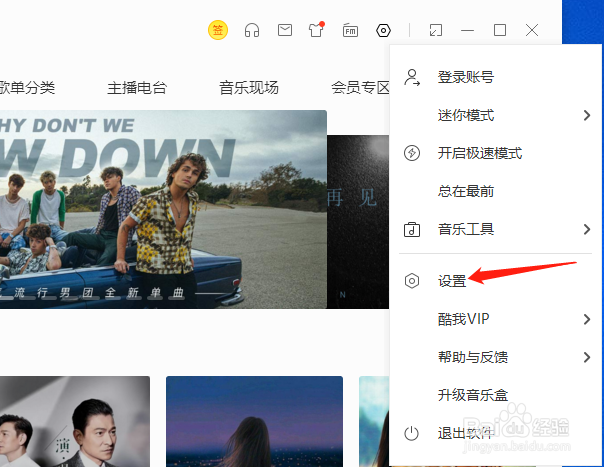Switch to the 歌单分类 tab
This screenshot has height=467, width=604.
click(x=27, y=88)
